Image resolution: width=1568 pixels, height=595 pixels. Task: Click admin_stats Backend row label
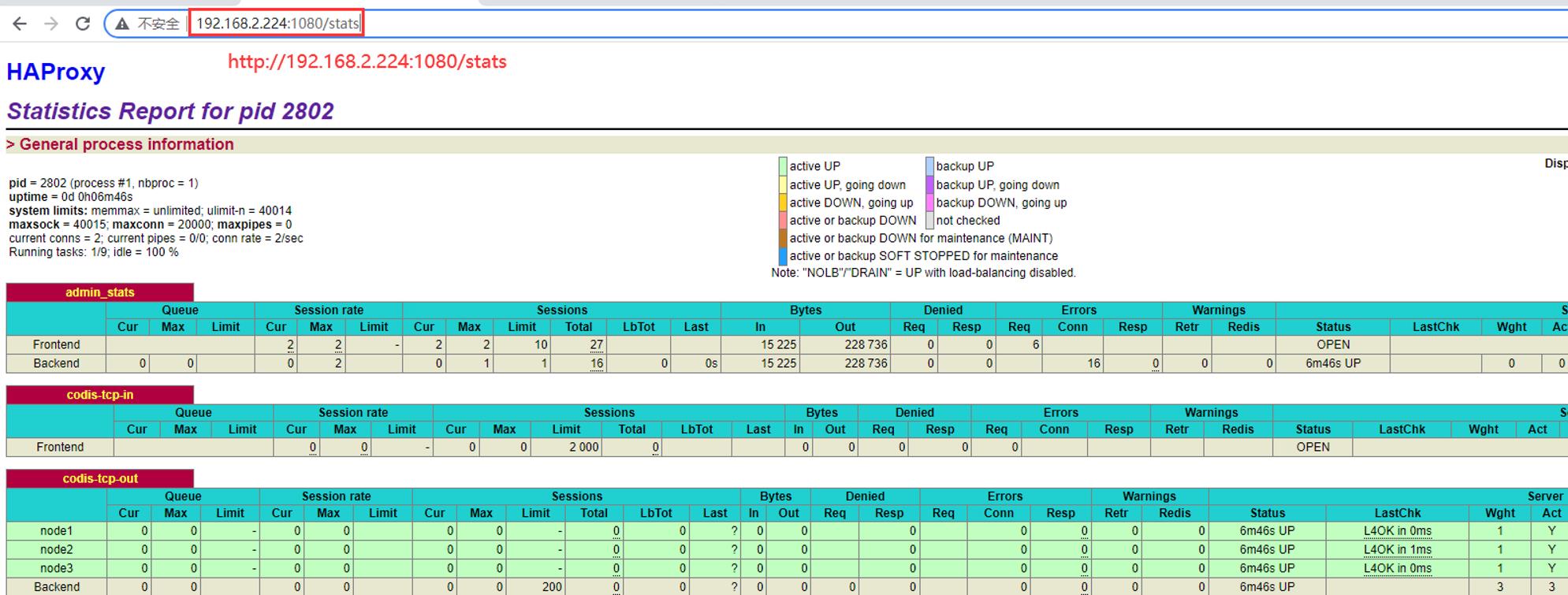click(x=56, y=364)
